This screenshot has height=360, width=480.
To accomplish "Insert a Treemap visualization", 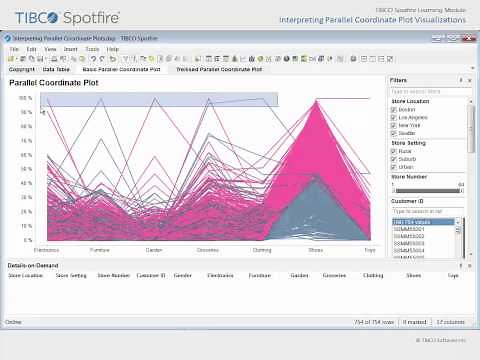I will point(295,59).
